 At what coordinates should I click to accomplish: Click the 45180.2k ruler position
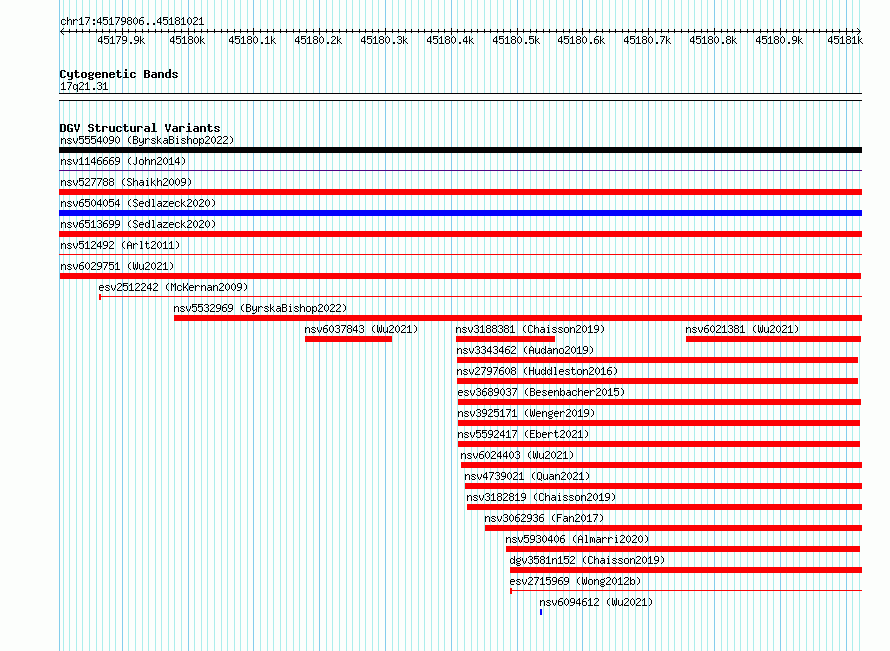coord(318,40)
